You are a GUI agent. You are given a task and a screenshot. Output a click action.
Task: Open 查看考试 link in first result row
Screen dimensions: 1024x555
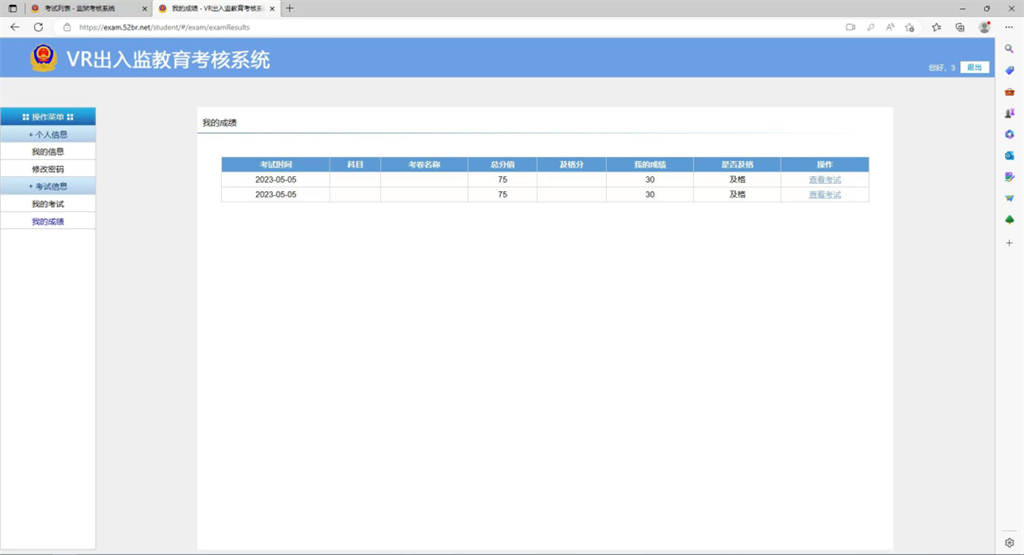click(824, 180)
